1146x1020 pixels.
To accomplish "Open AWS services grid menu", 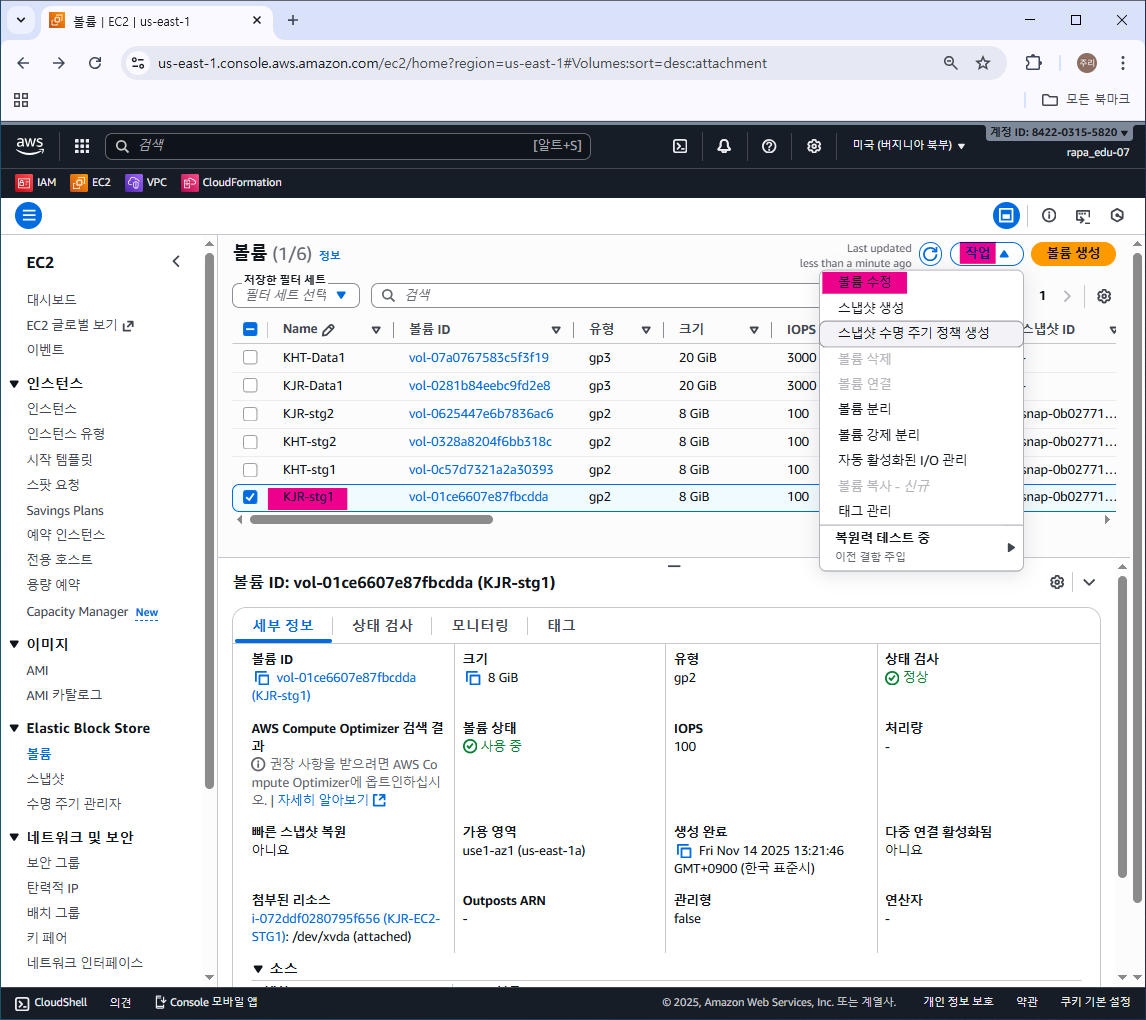I will pos(82,146).
